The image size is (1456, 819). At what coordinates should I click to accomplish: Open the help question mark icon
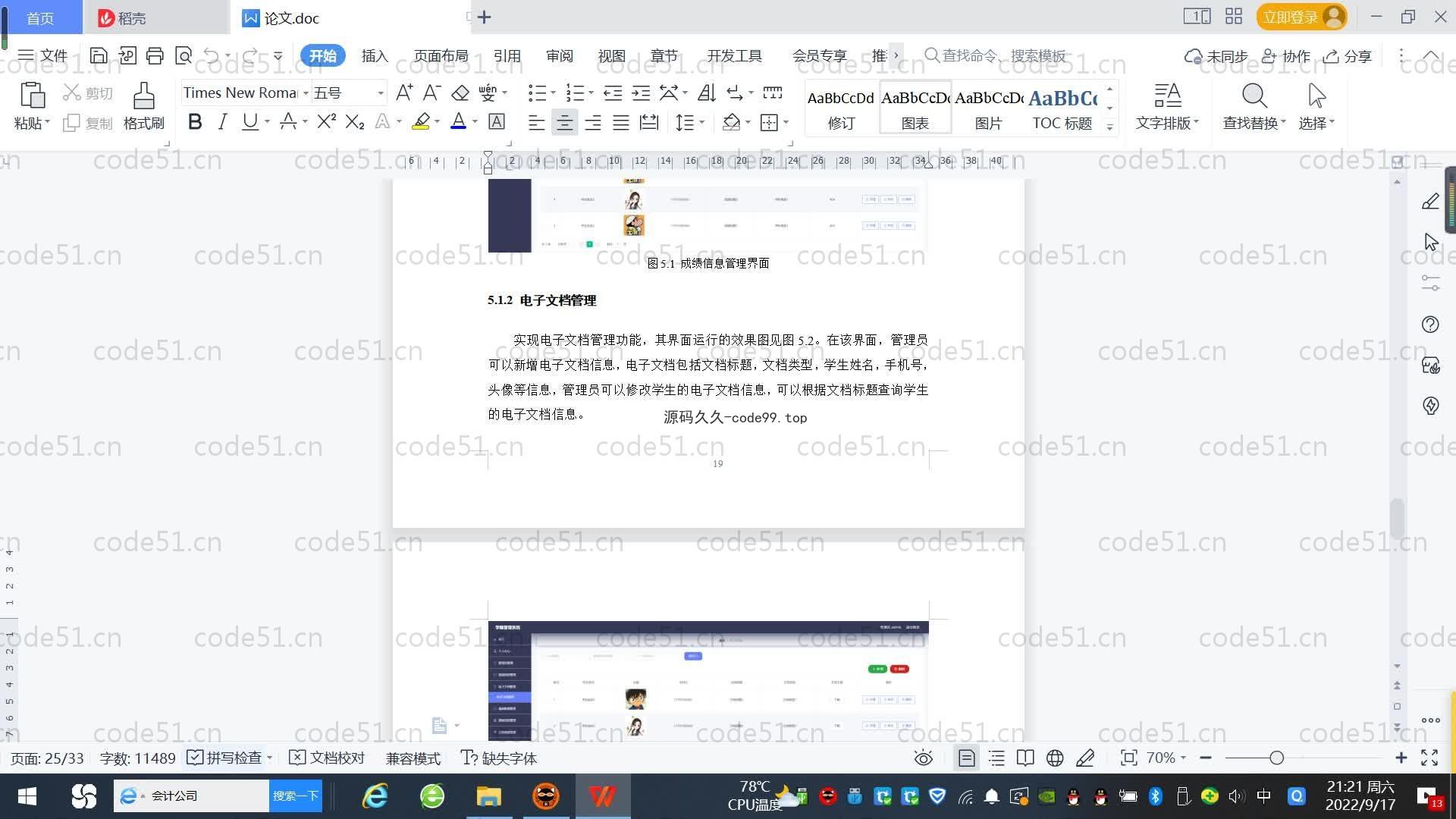click(x=1430, y=325)
